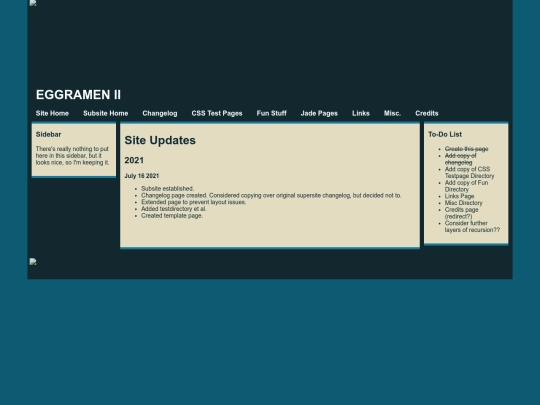Click the 'Created template page.' entry
The width and height of the screenshot is (540, 405).
pyautogui.click(x=172, y=216)
